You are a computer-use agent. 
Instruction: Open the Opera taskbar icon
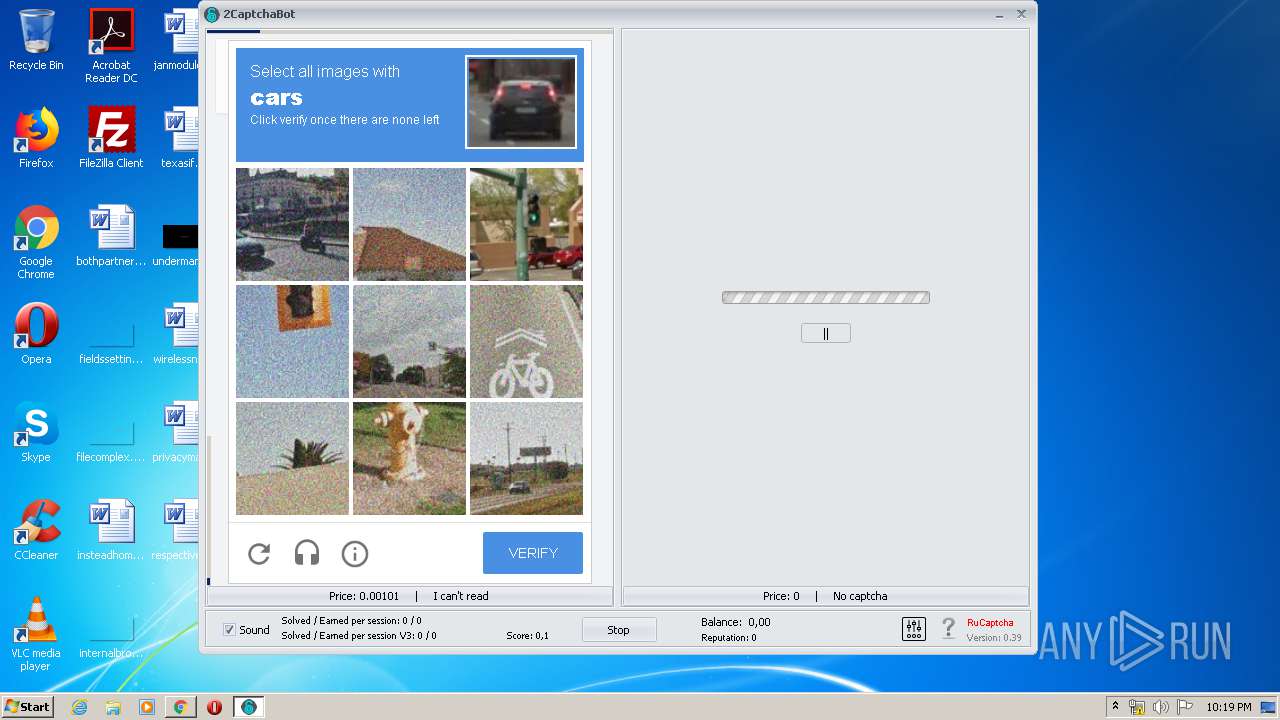pyautogui.click(x=214, y=707)
